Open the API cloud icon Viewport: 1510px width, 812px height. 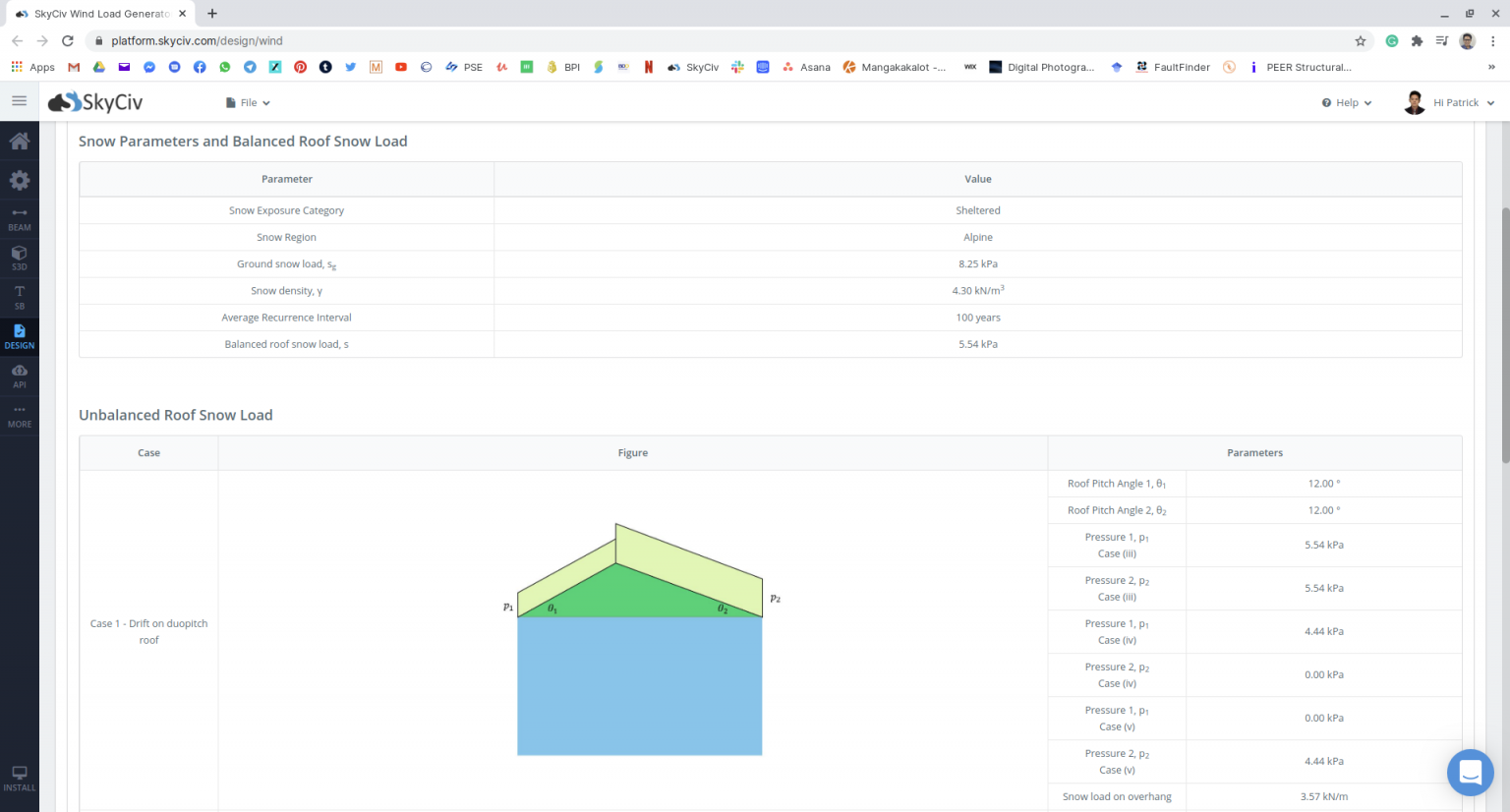click(20, 377)
